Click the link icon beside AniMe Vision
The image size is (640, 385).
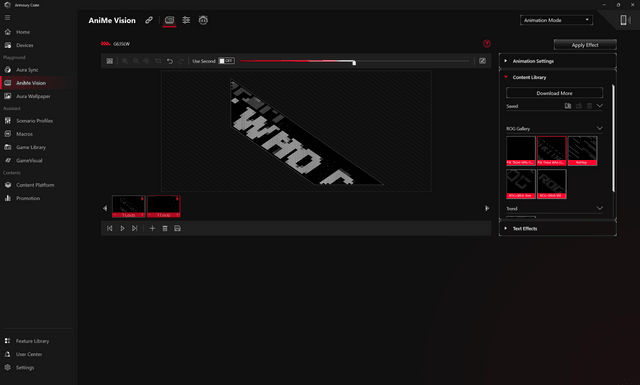[x=149, y=20]
